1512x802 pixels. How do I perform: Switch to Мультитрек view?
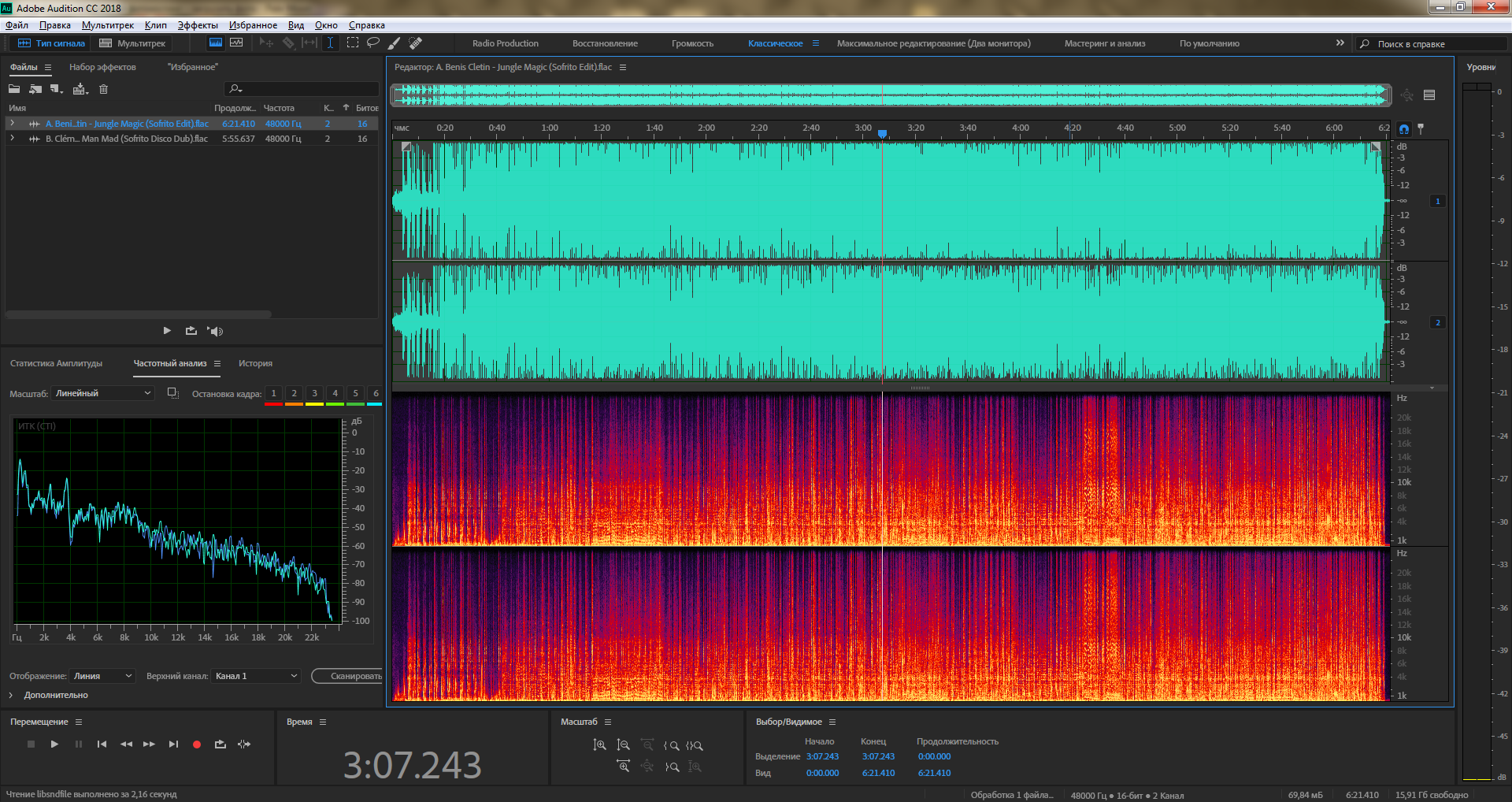pyautogui.click(x=133, y=43)
